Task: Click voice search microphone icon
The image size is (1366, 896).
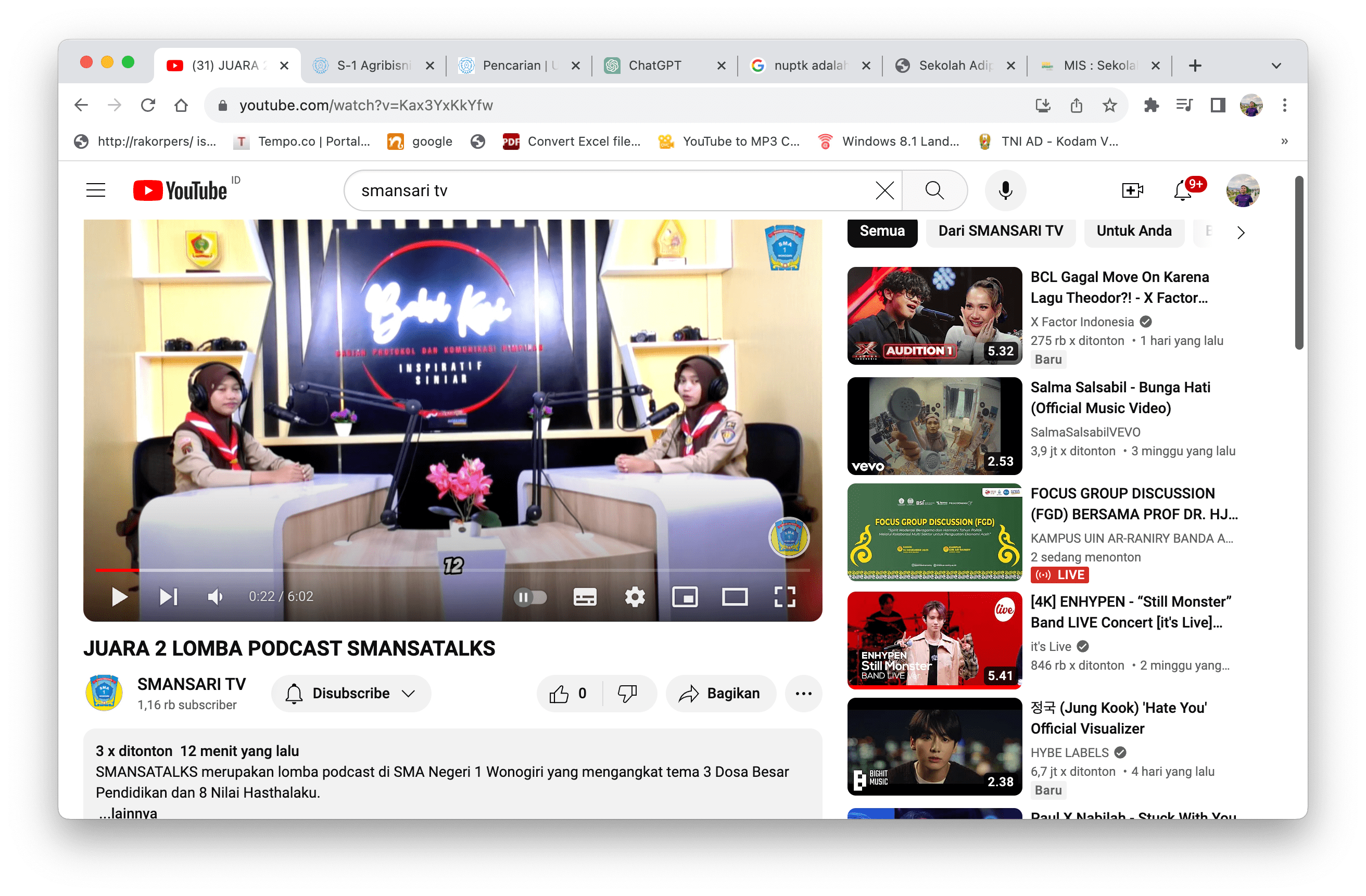Action: click(x=1005, y=190)
